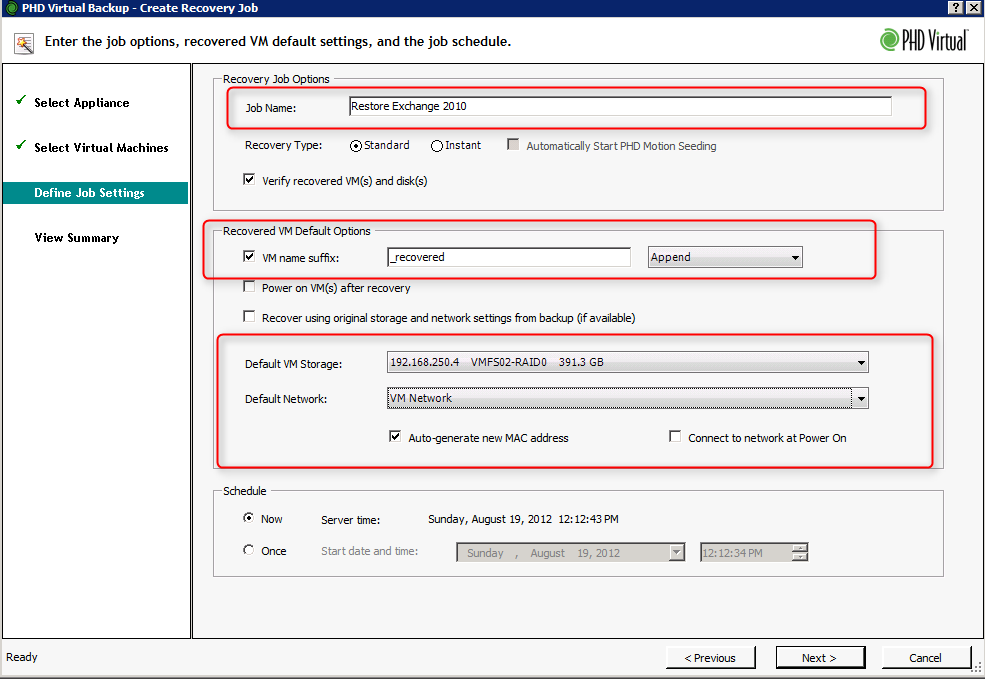Screen dimensions: 985x679
Task: Click the recovery job wizard icon
Action: [24, 43]
